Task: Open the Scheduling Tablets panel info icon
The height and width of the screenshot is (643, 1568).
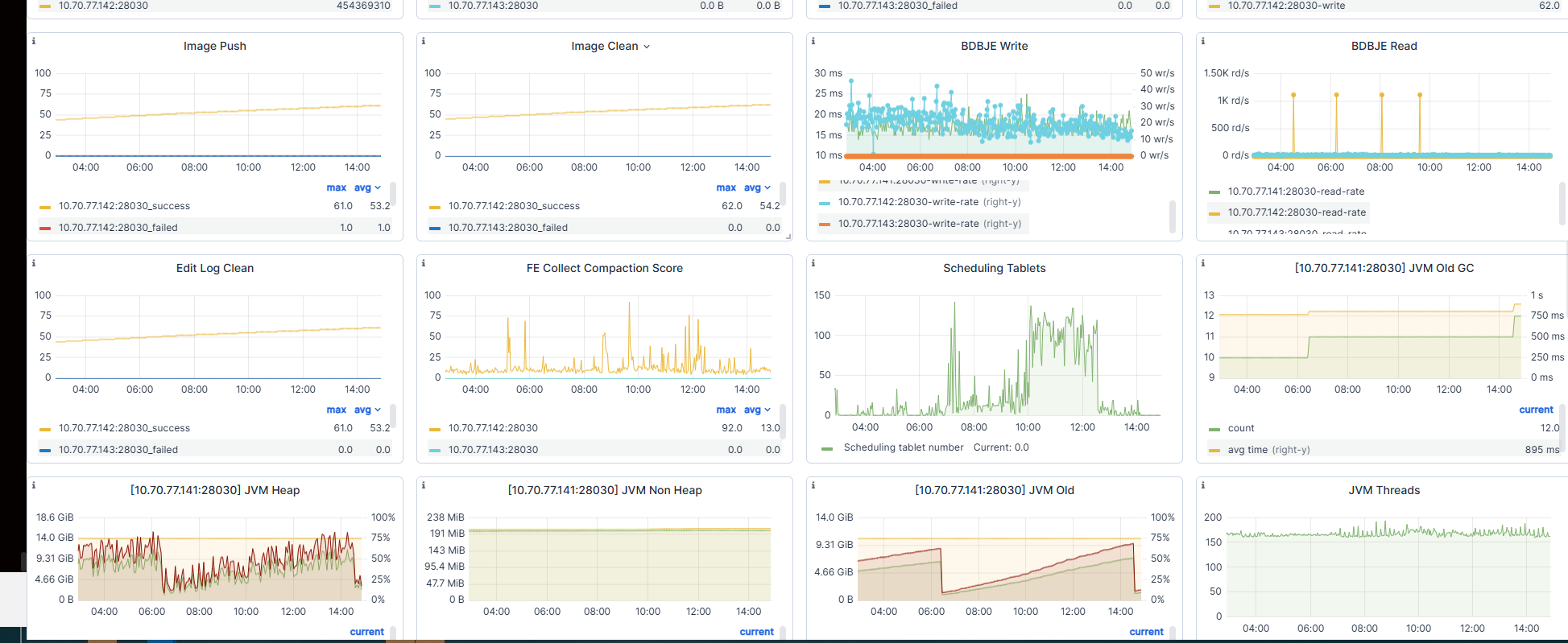Action: click(x=813, y=263)
